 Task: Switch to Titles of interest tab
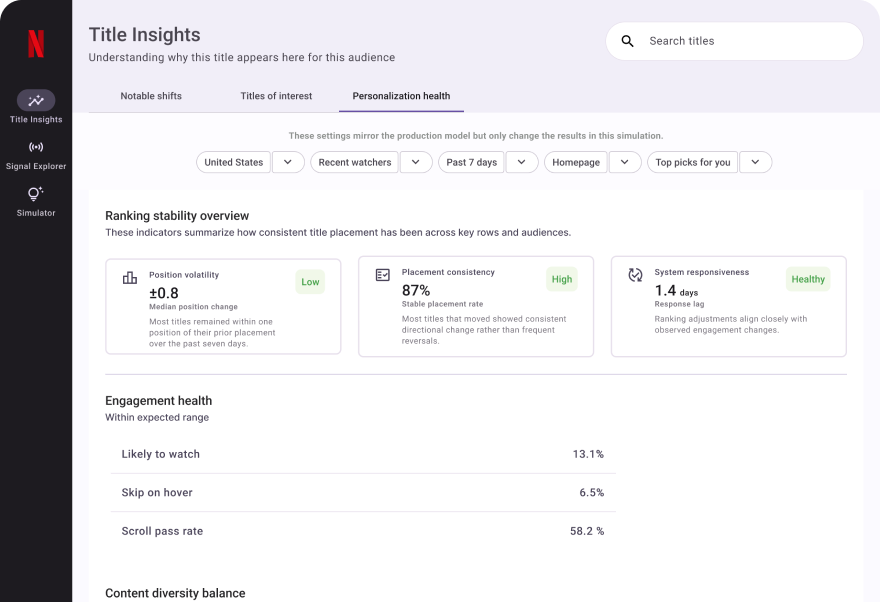[276, 96]
